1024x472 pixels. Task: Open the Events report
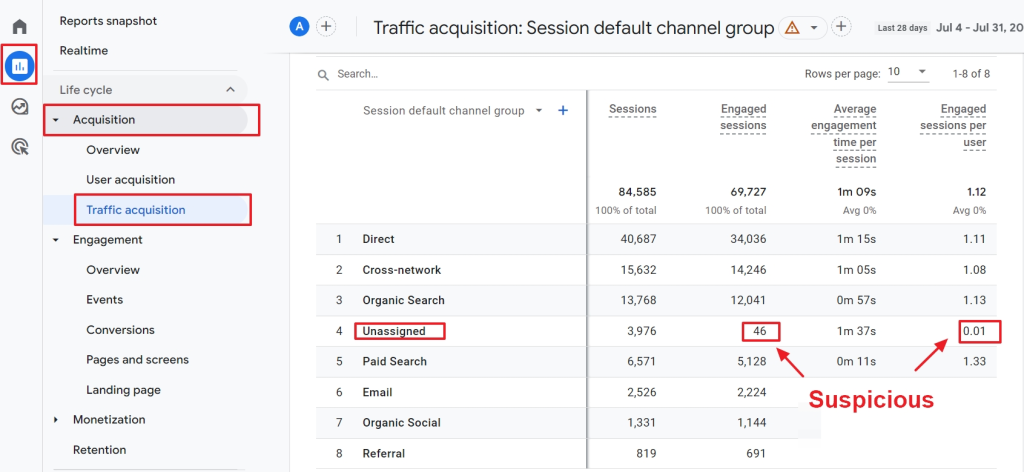pos(104,300)
